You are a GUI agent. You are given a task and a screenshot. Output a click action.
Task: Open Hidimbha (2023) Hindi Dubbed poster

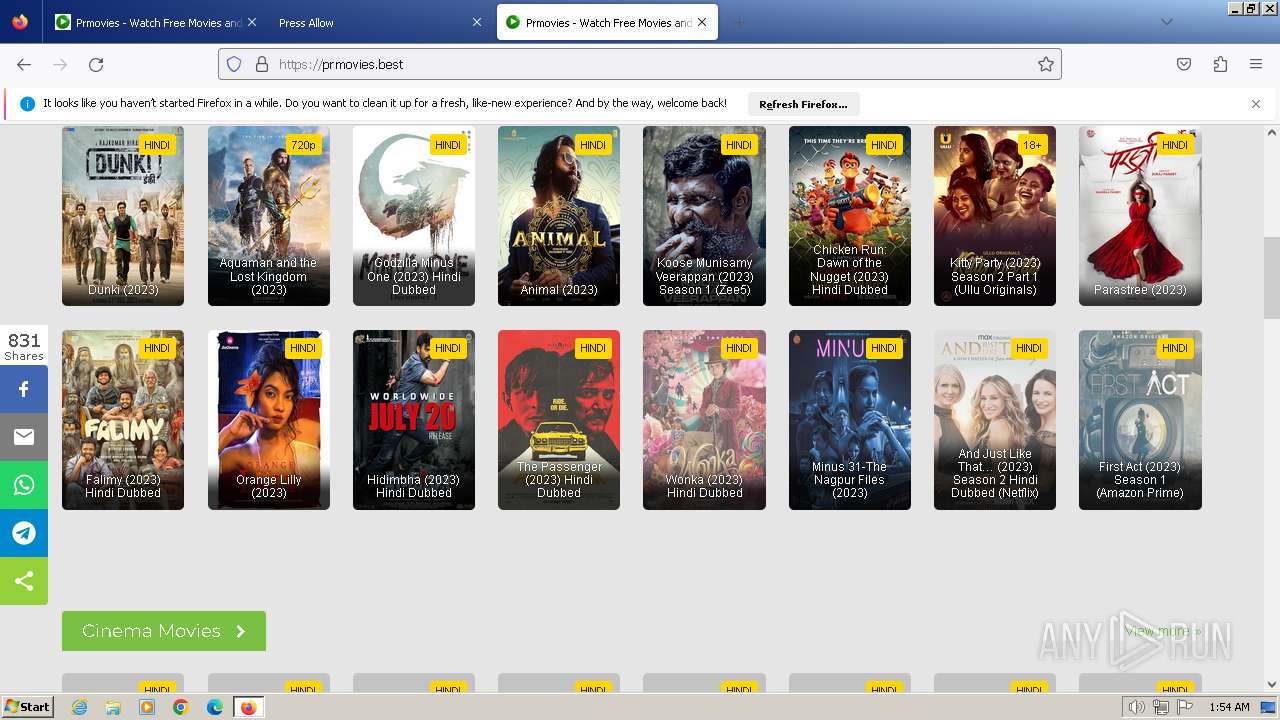[414, 420]
